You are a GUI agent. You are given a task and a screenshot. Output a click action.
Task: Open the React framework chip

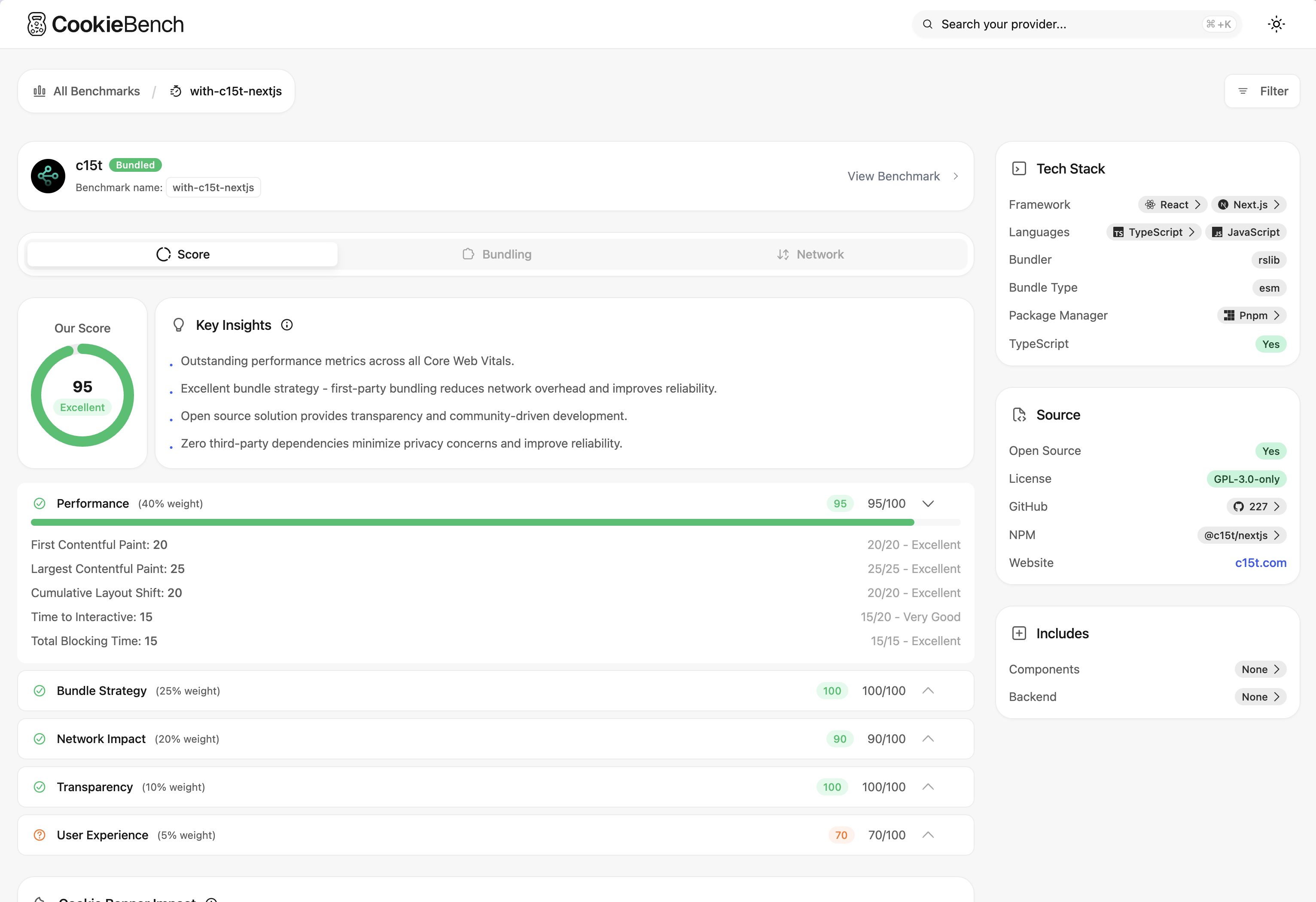click(1172, 204)
